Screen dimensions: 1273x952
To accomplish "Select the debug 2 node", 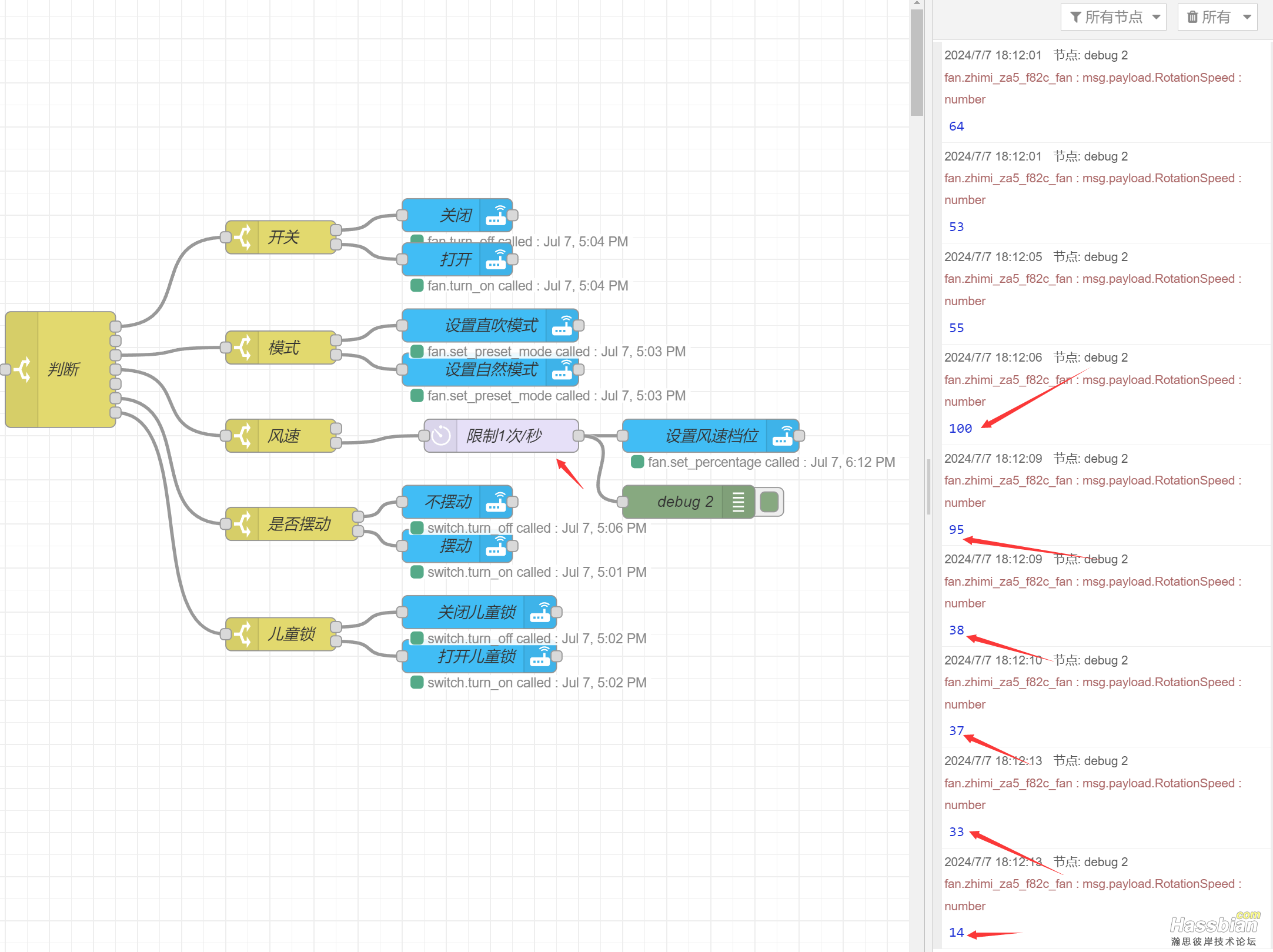I will 688,502.
